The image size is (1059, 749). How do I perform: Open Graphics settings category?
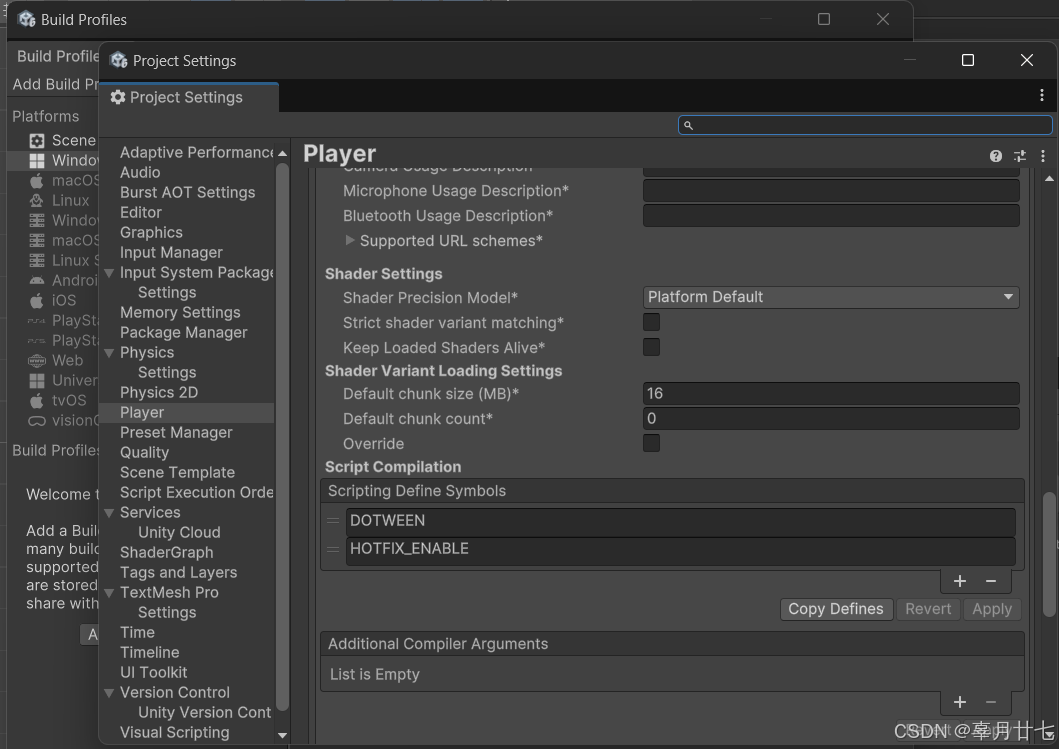click(151, 232)
